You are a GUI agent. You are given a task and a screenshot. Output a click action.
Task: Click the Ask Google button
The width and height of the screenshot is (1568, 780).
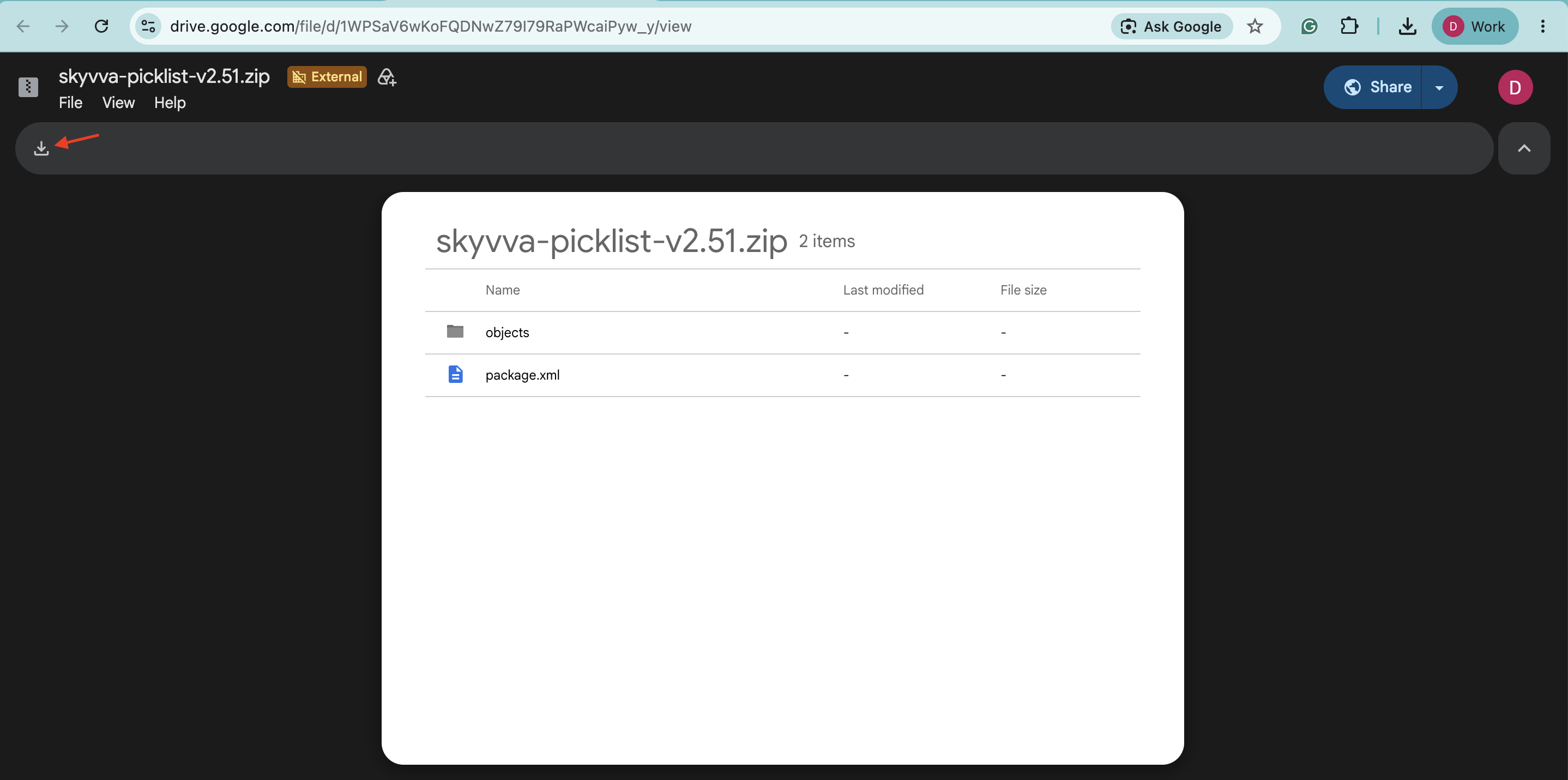click(1171, 26)
